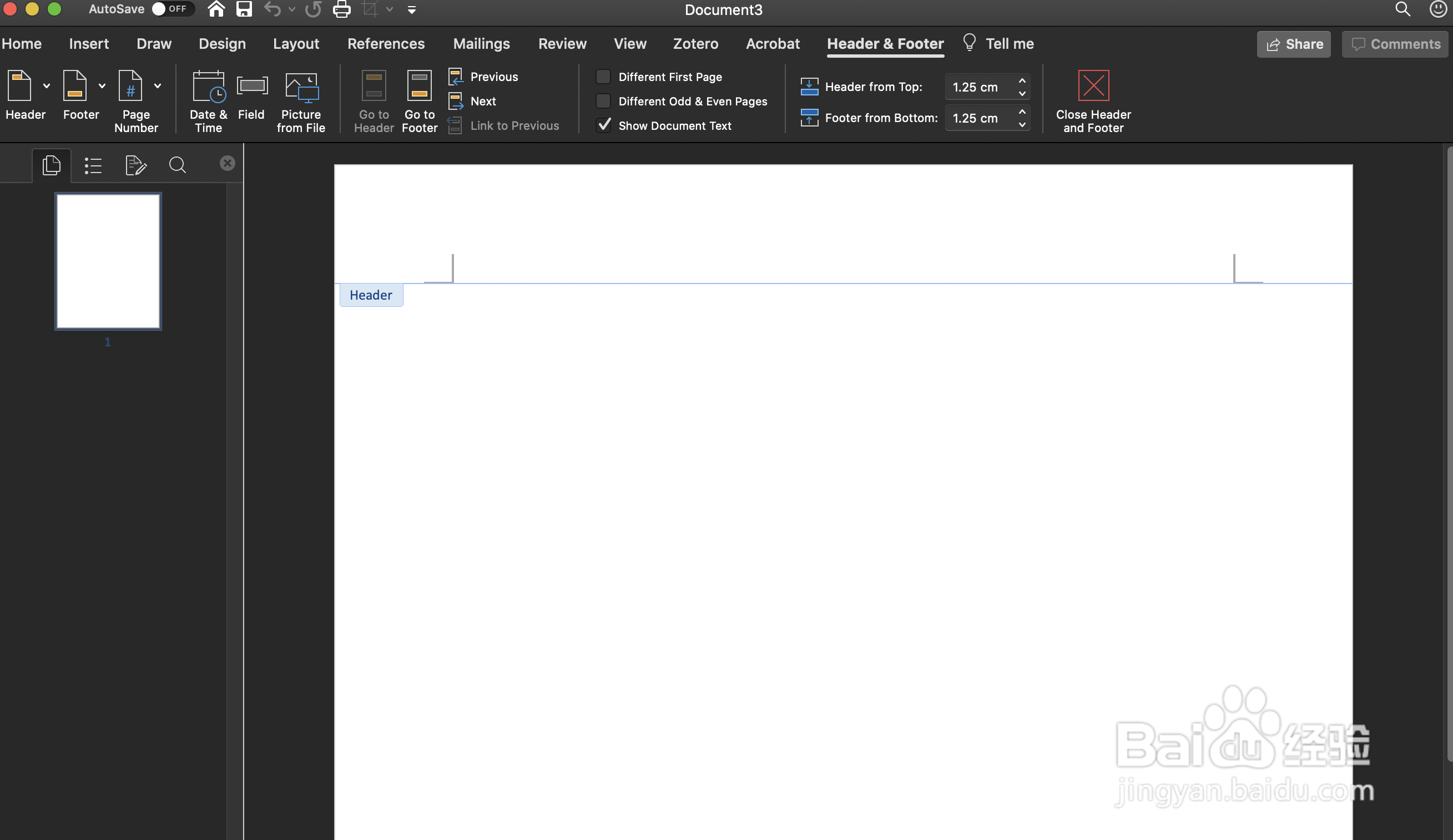
Task: Increase Header from Top value
Action: point(1022,80)
